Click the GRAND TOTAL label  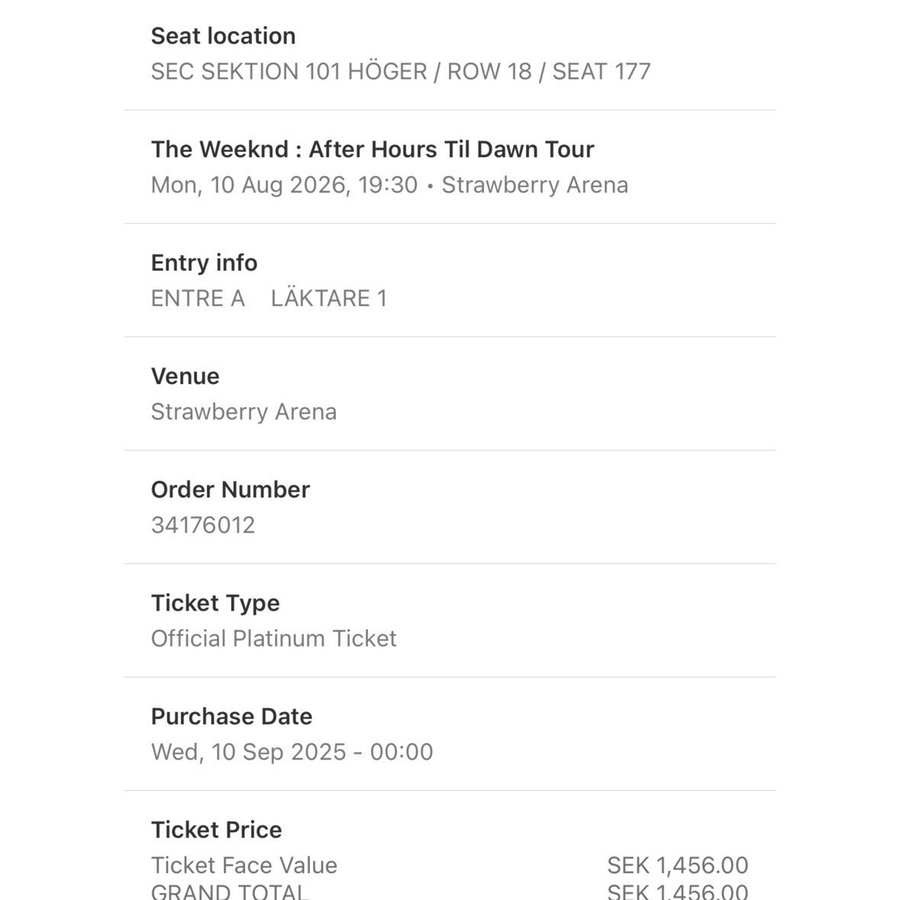click(230, 892)
